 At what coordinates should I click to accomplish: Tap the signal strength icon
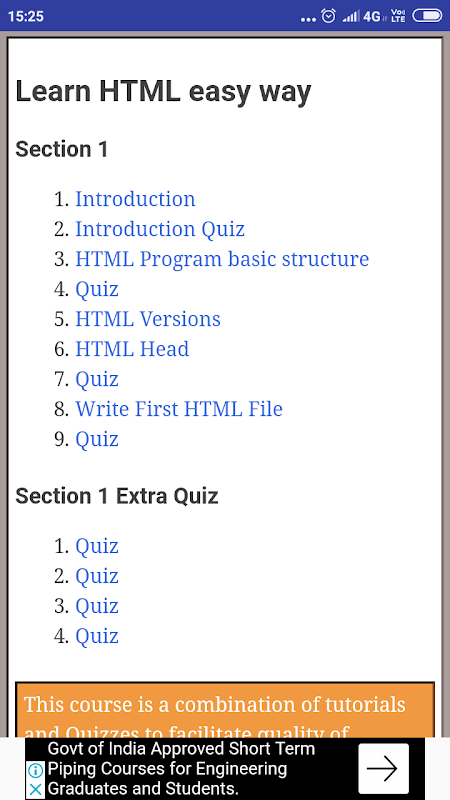coord(351,16)
